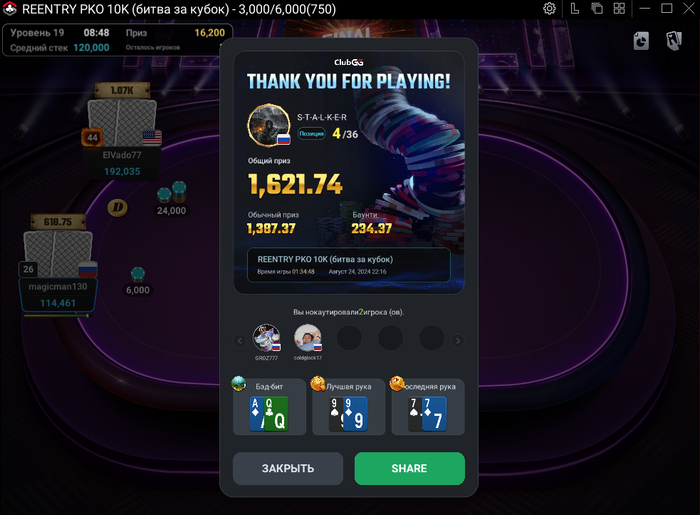The image size is (700, 515).
Task: Click the ClubGG logo
Action: (349, 62)
